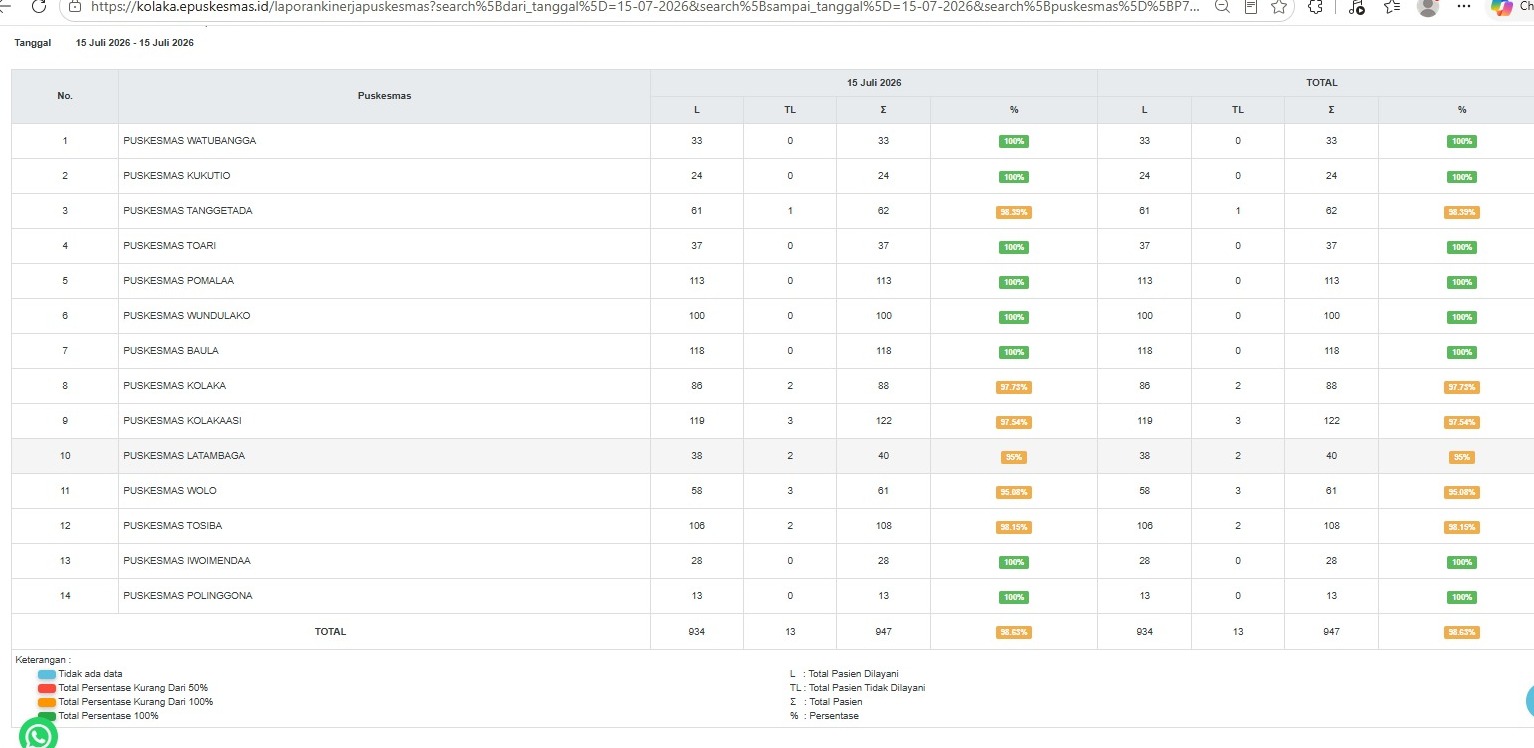This screenshot has width=1534, height=748.
Task: Select the PUSKESMAS LATAMBAGA row name
Action: pyautogui.click(x=184, y=456)
